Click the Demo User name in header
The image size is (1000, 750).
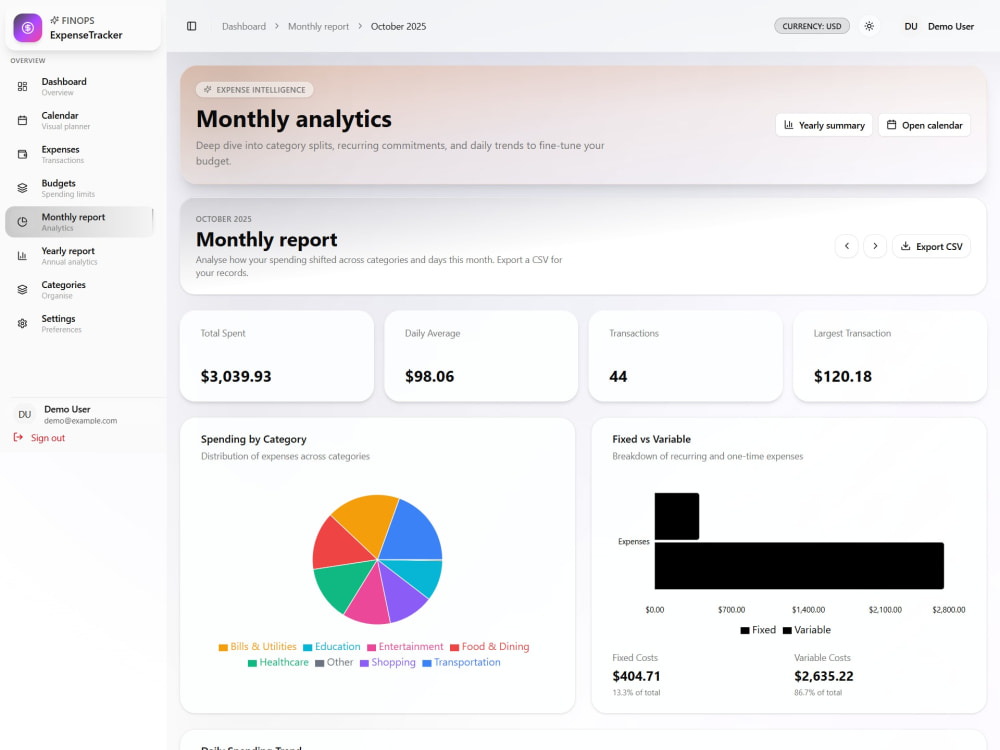pyautogui.click(x=950, y=26)
